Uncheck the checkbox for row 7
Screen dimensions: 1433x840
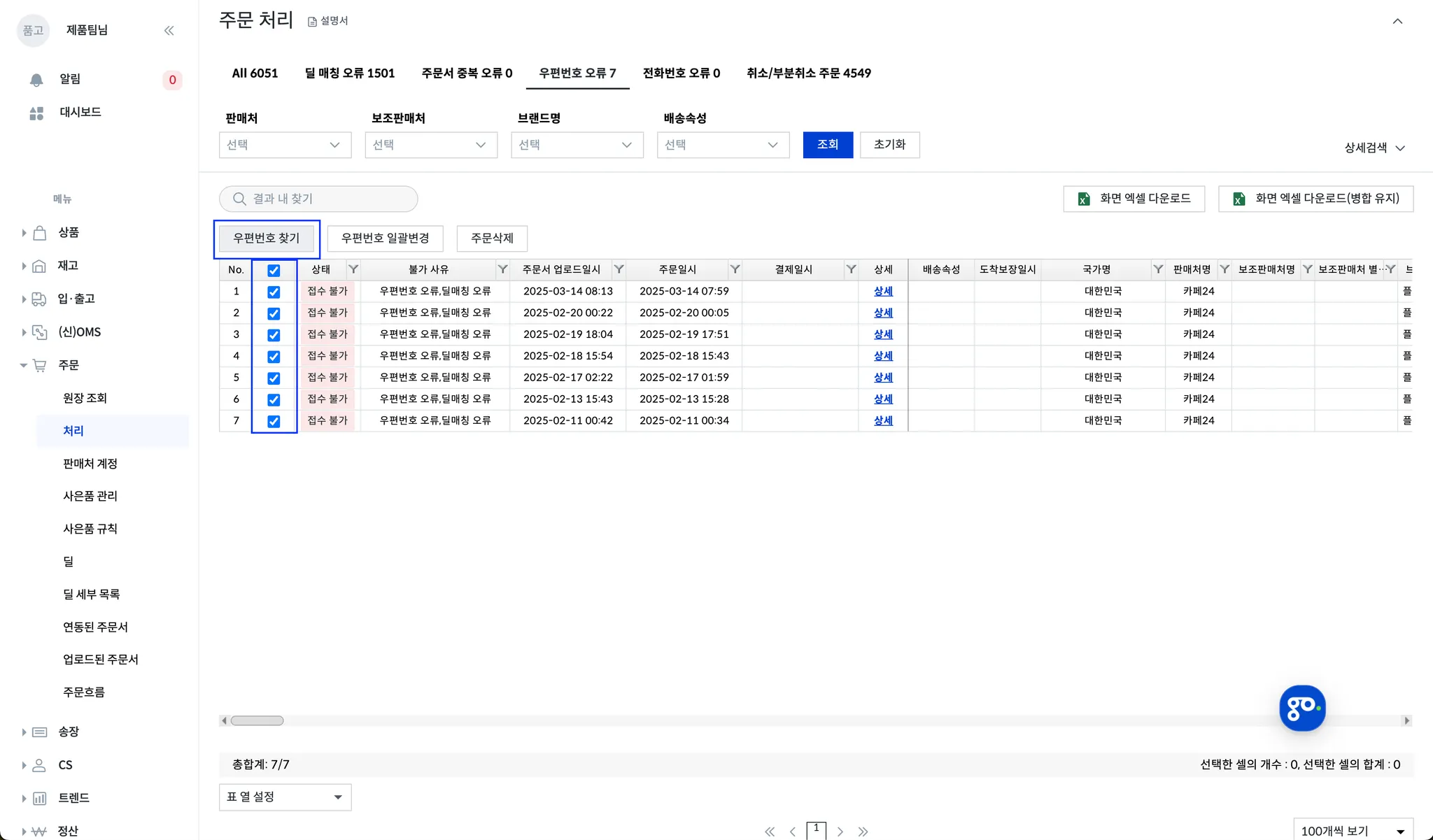[274, 421]
